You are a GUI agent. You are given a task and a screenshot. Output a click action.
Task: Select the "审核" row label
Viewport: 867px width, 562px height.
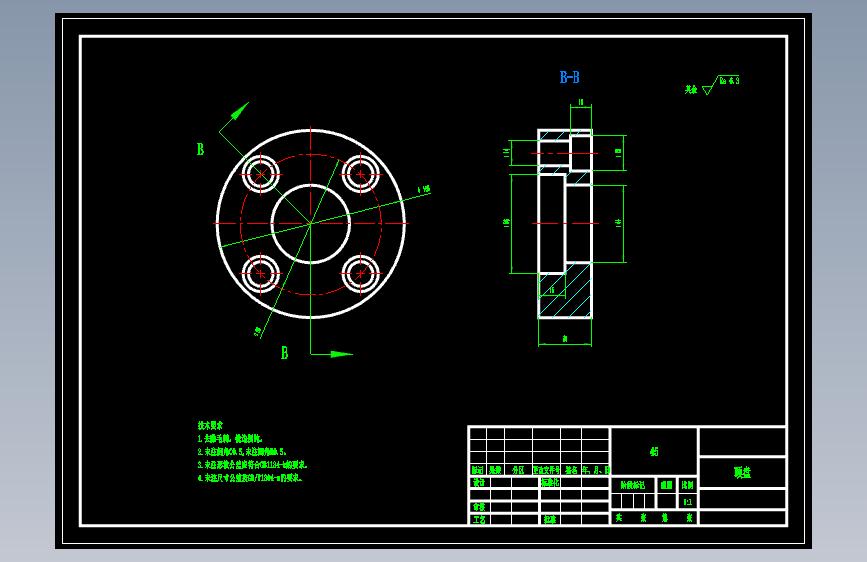(x=479, y=507)
